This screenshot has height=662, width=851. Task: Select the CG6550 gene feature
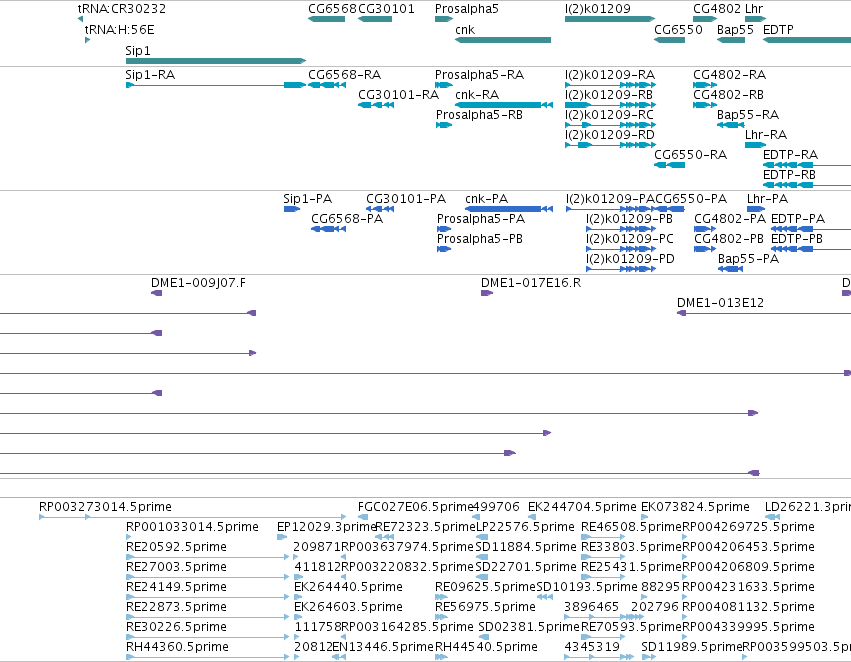[x=669, y=40]
